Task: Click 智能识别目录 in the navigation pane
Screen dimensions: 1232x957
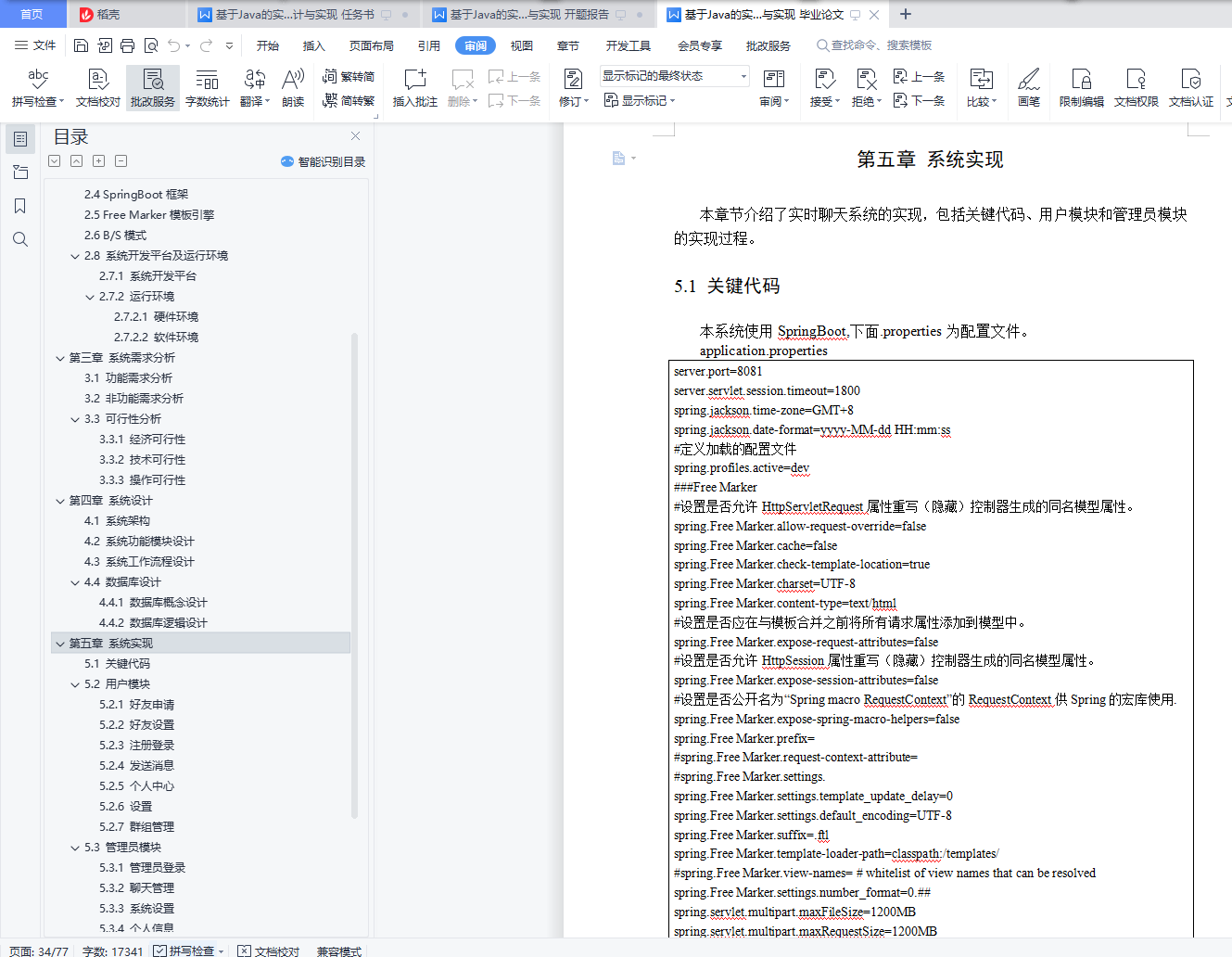Action: coord(323,161)
